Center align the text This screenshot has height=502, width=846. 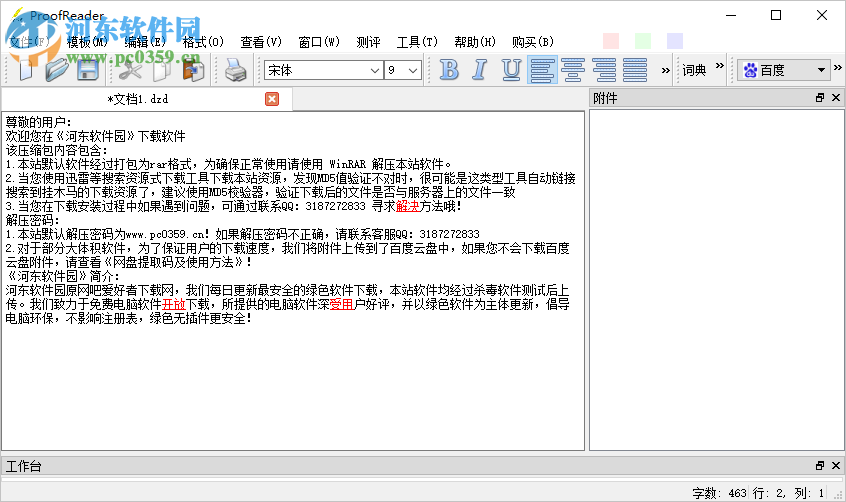[573, 70]
